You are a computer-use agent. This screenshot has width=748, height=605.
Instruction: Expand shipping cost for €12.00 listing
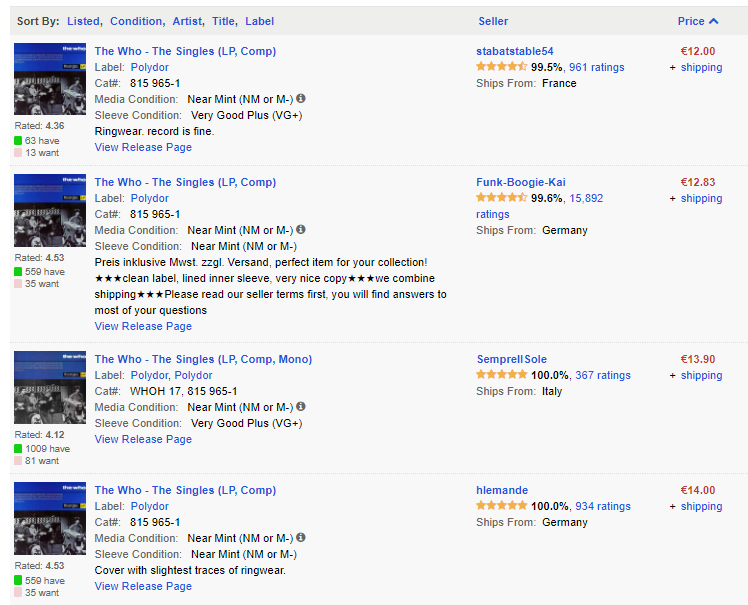[700, 67]
